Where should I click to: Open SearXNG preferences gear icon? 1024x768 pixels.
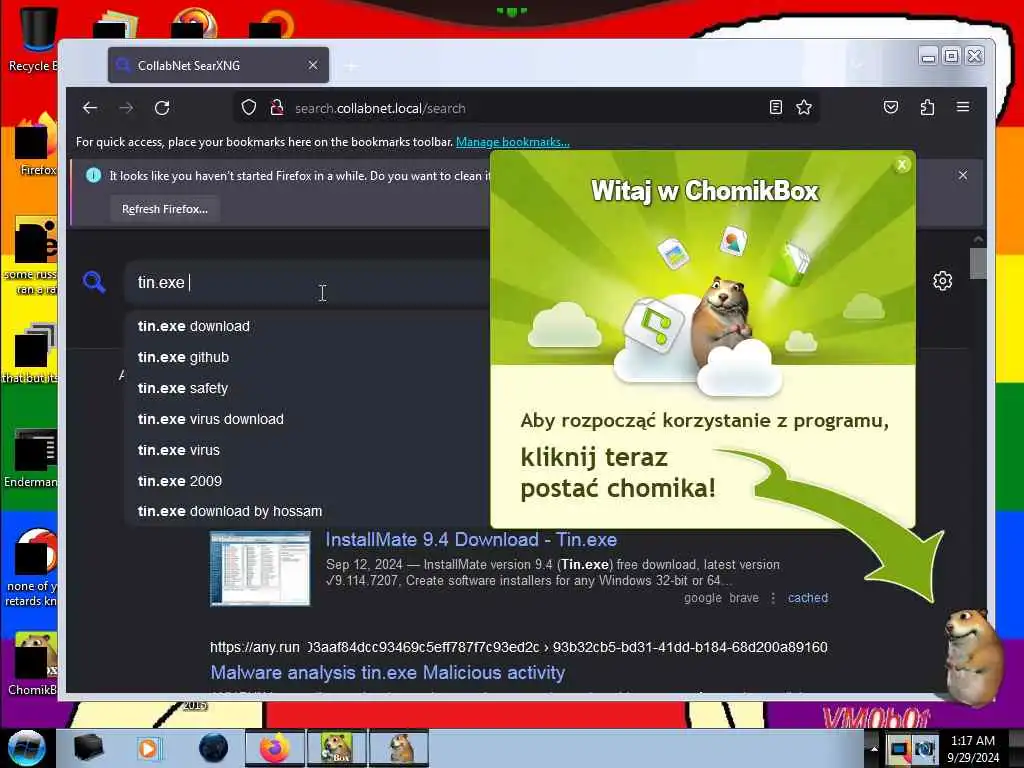coord(942,281)
